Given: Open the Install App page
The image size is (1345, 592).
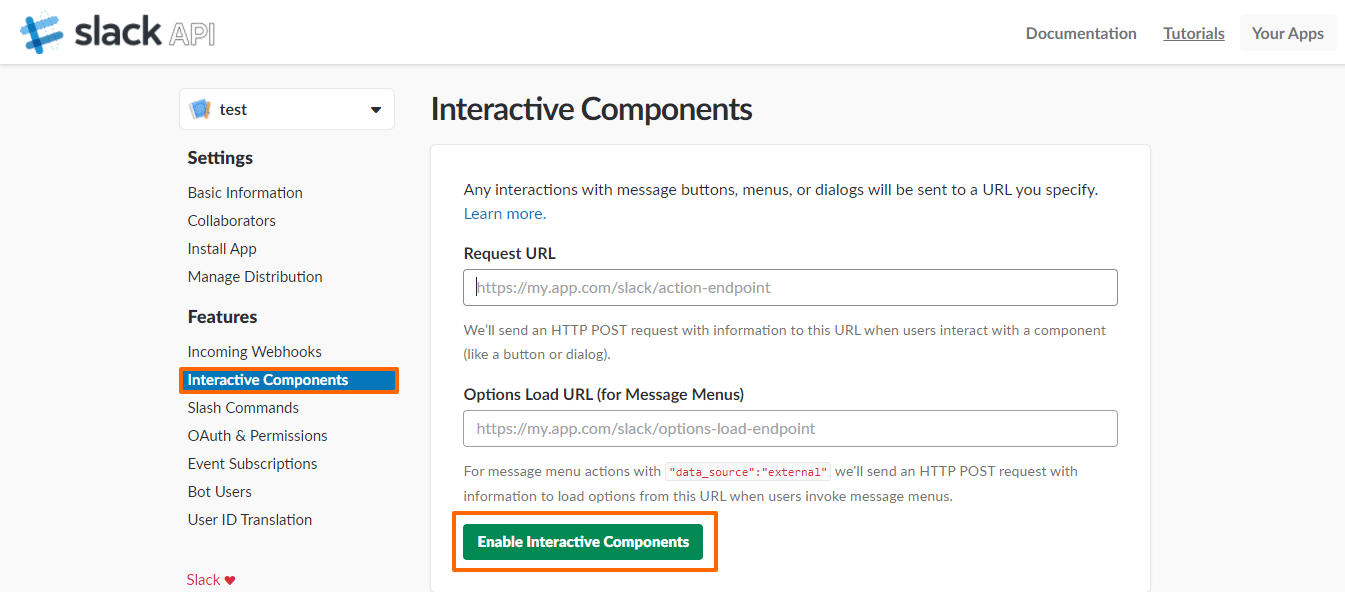Looking at the screenshot, I should (222, 248).
